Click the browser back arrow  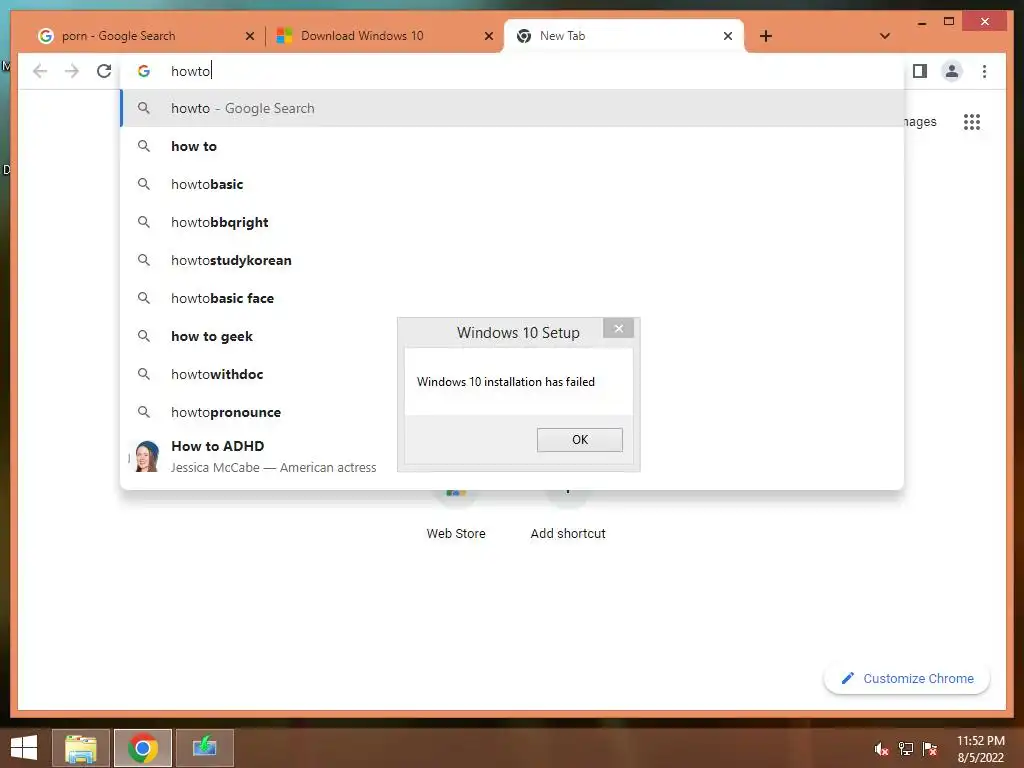[40, 71]
